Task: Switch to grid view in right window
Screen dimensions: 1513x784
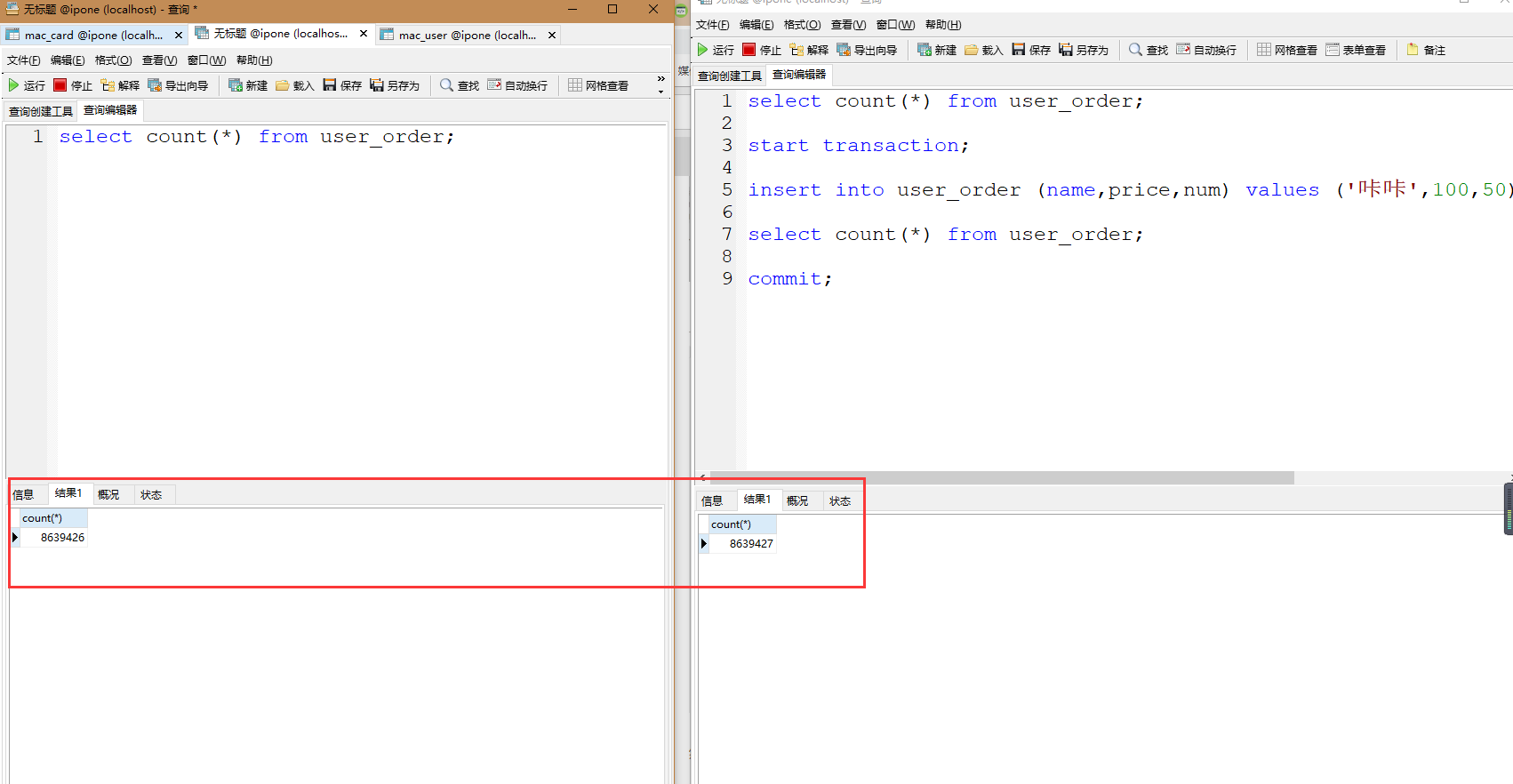Action: click(1287, 50)
